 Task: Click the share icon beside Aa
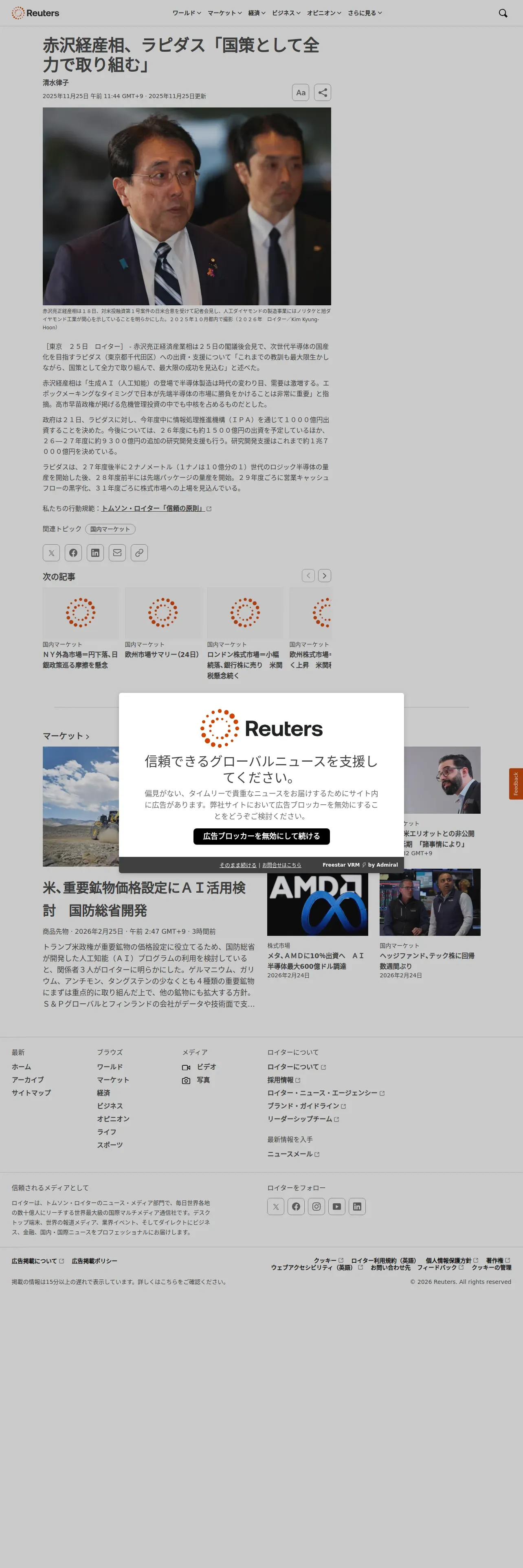pyautogui.click(x=323, y=92)
